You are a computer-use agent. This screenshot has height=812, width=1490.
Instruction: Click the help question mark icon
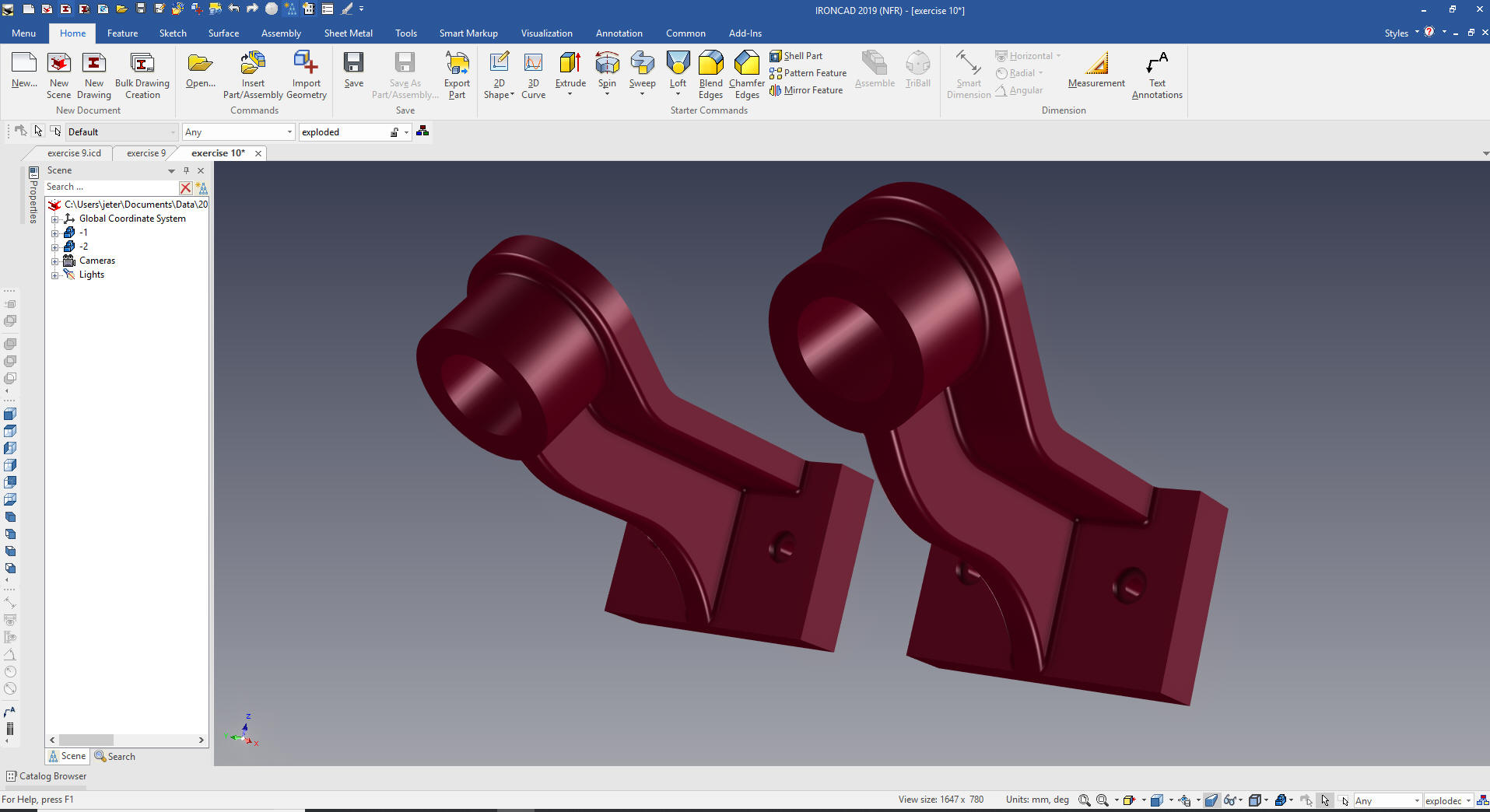click(1429, 33)
